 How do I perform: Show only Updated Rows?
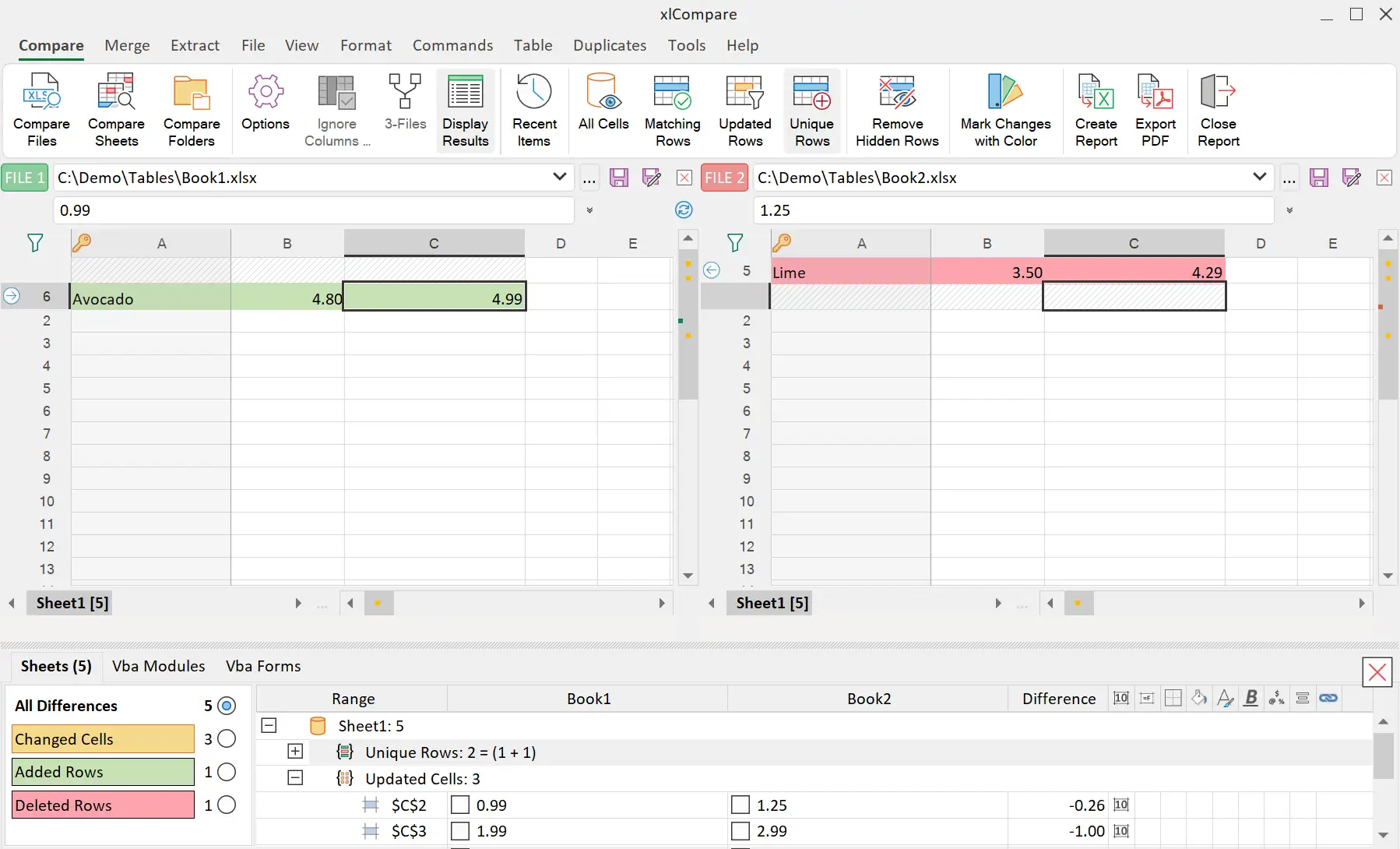point(745,111)
